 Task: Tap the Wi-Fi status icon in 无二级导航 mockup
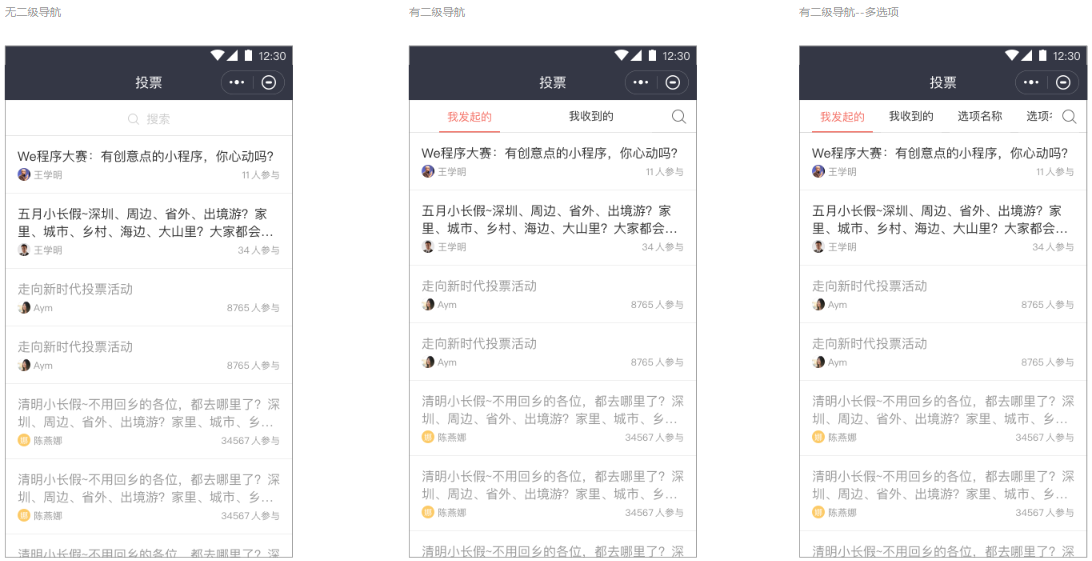218,56
